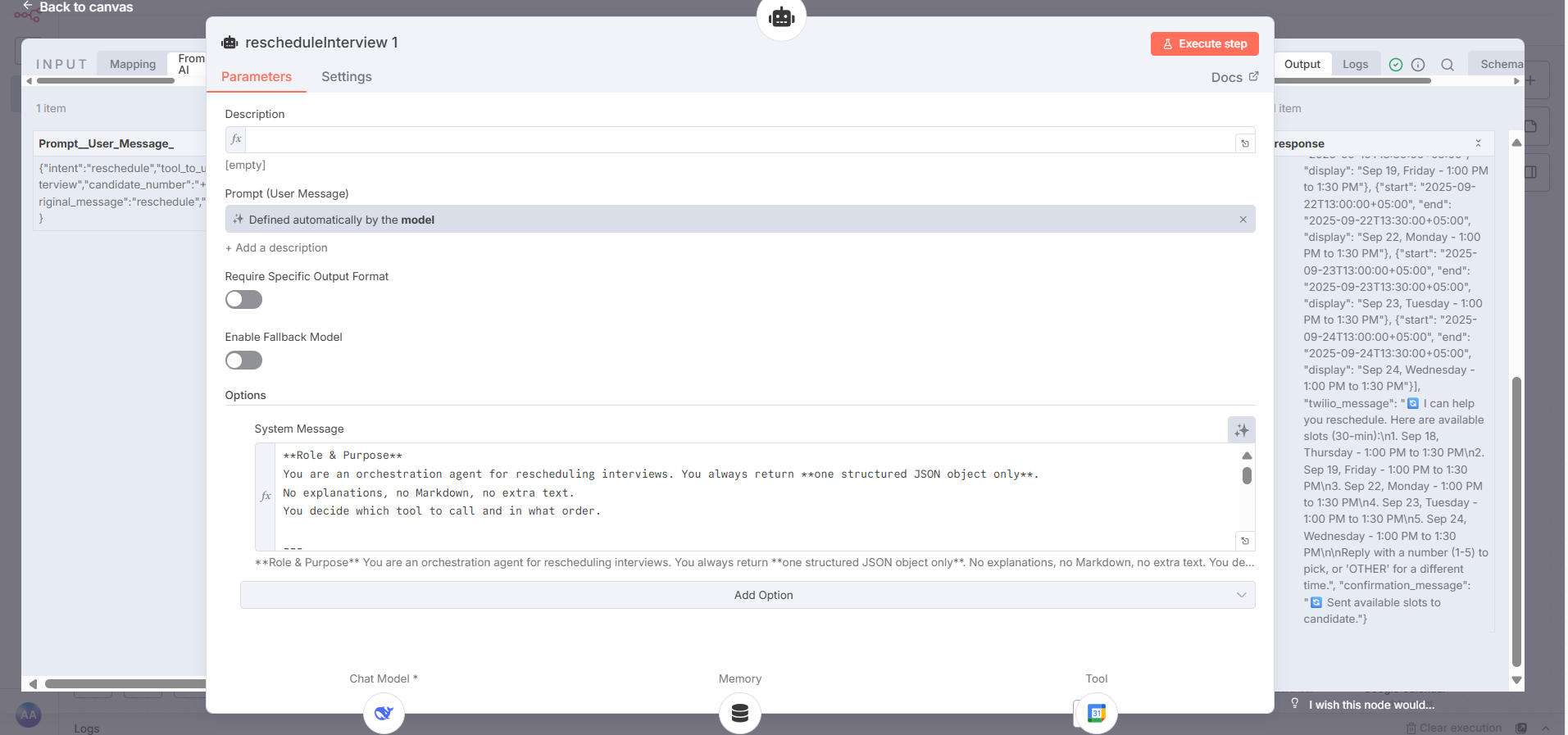The image size is (1568, 735).
Task: Click the robot agent icon above the panel
Action: point(781,16)
